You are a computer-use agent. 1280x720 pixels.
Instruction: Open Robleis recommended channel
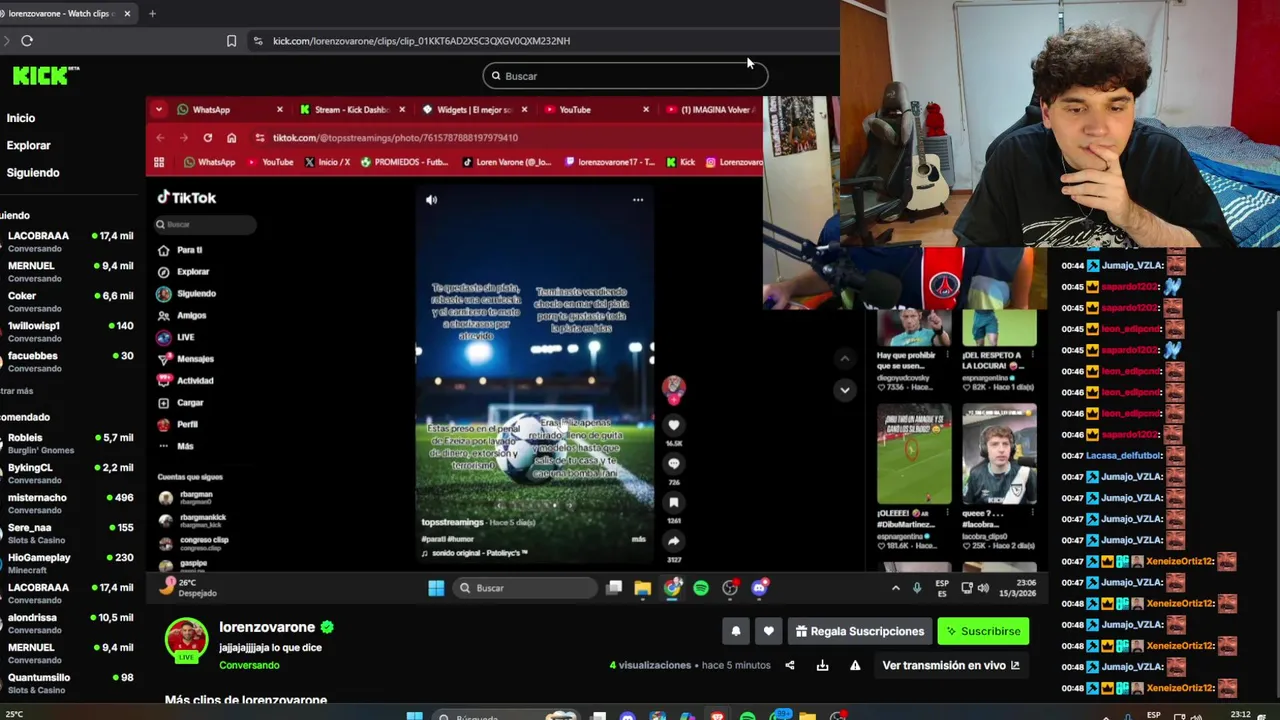(x=68, y=443)
